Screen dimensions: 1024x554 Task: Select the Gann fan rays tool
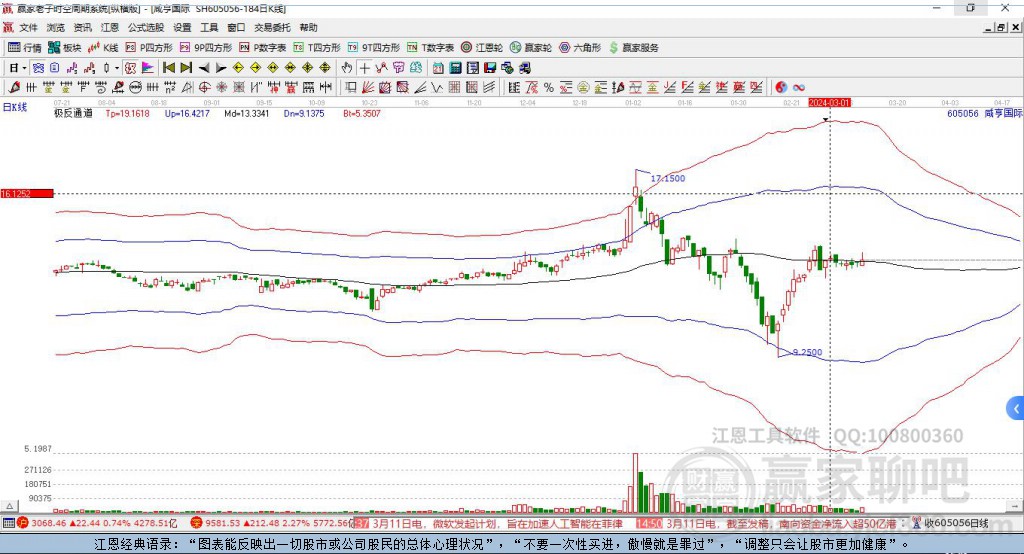pos(368,87)
